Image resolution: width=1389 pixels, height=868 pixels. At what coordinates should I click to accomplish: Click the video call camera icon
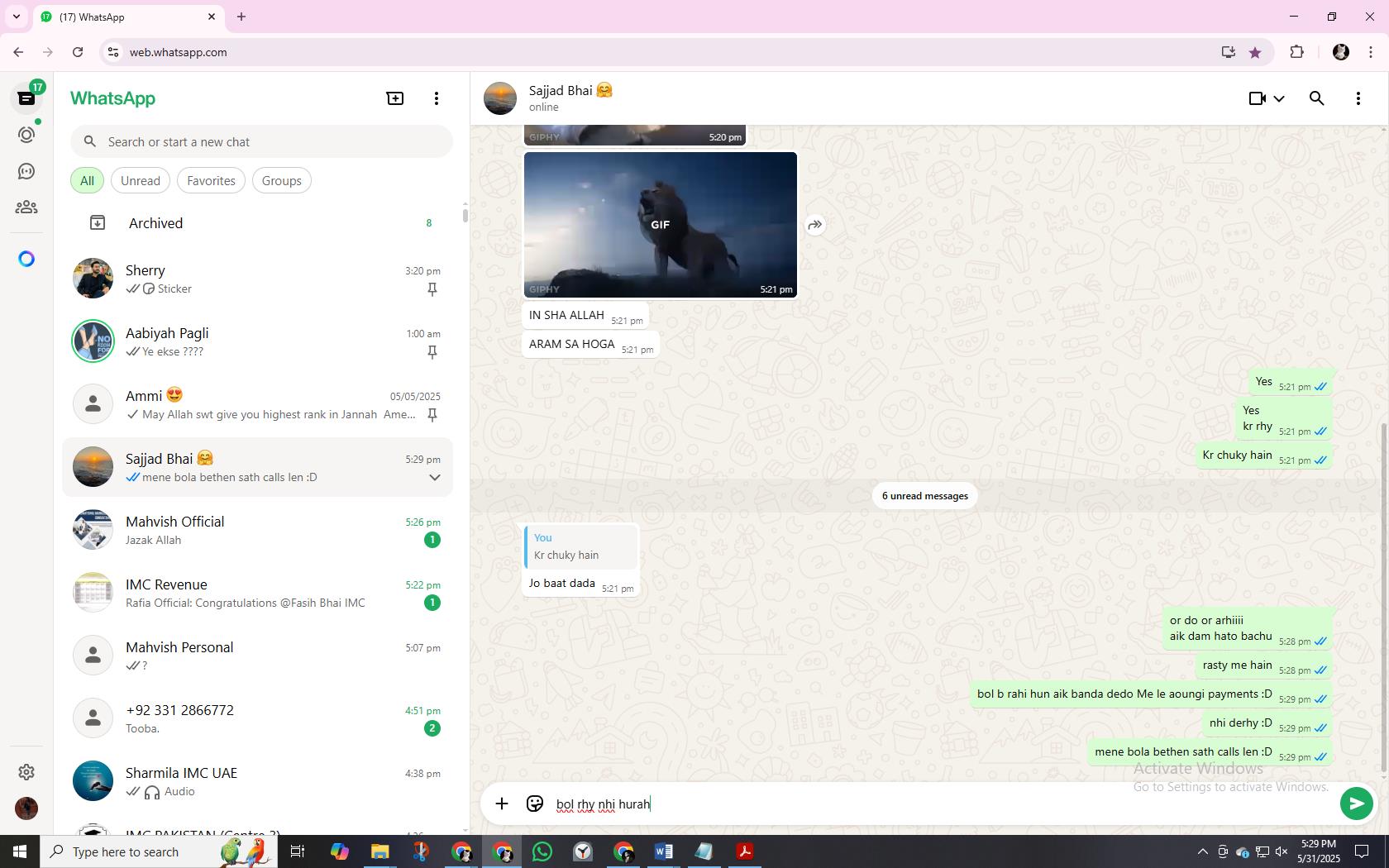(1257, 98)
